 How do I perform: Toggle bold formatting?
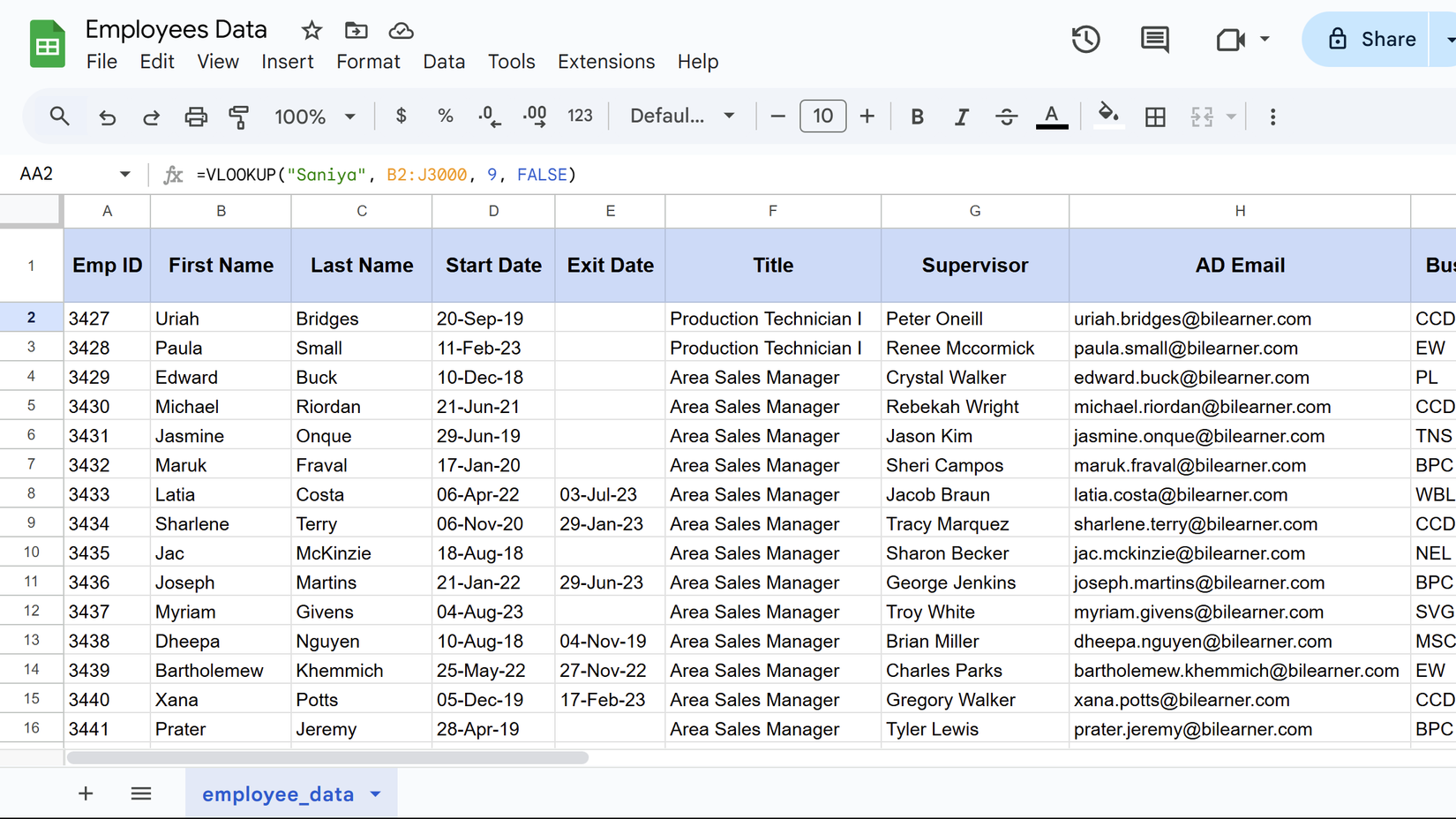917,116
